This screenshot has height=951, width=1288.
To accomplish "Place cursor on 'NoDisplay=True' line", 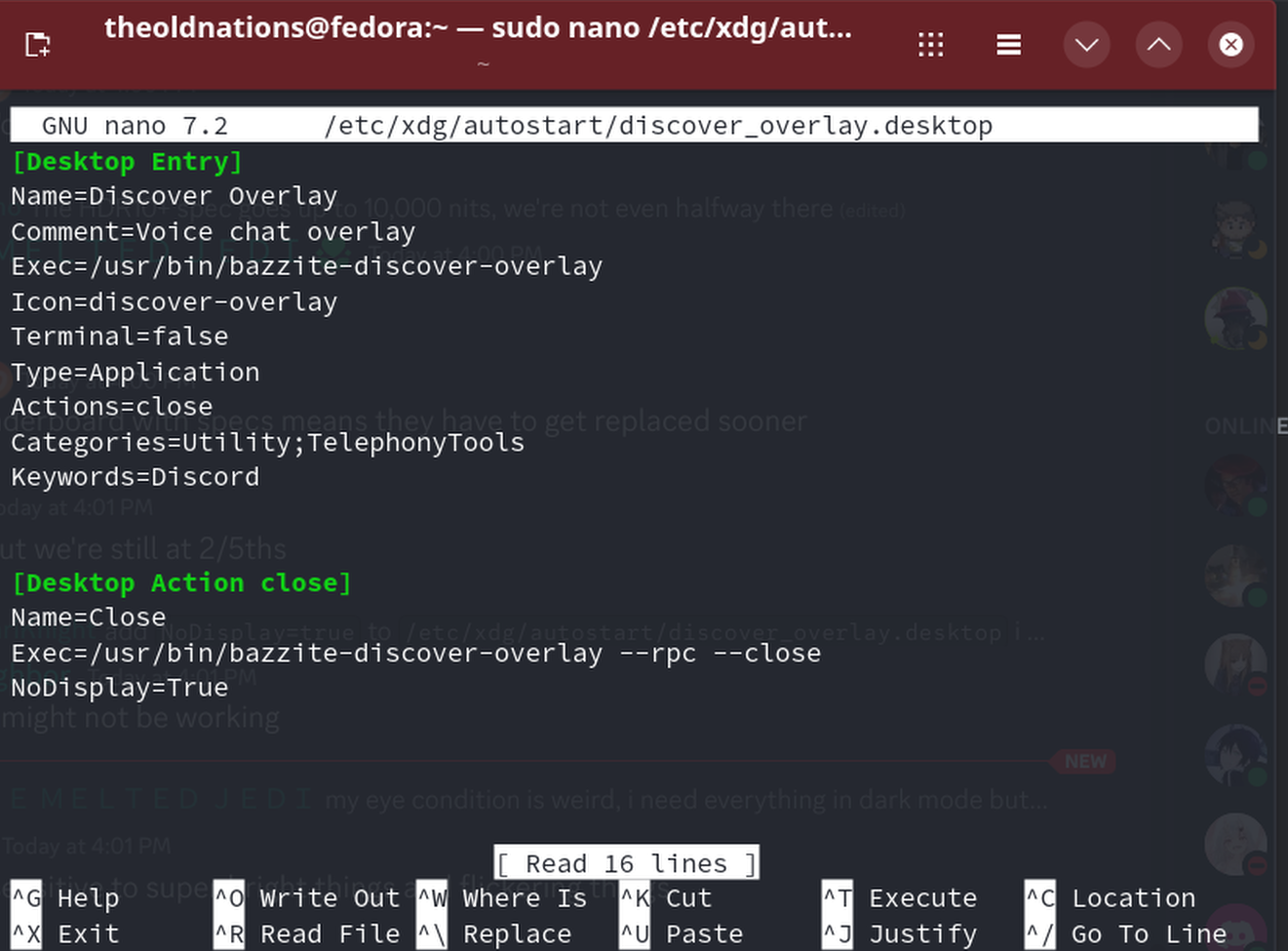I will coord(120,688).
